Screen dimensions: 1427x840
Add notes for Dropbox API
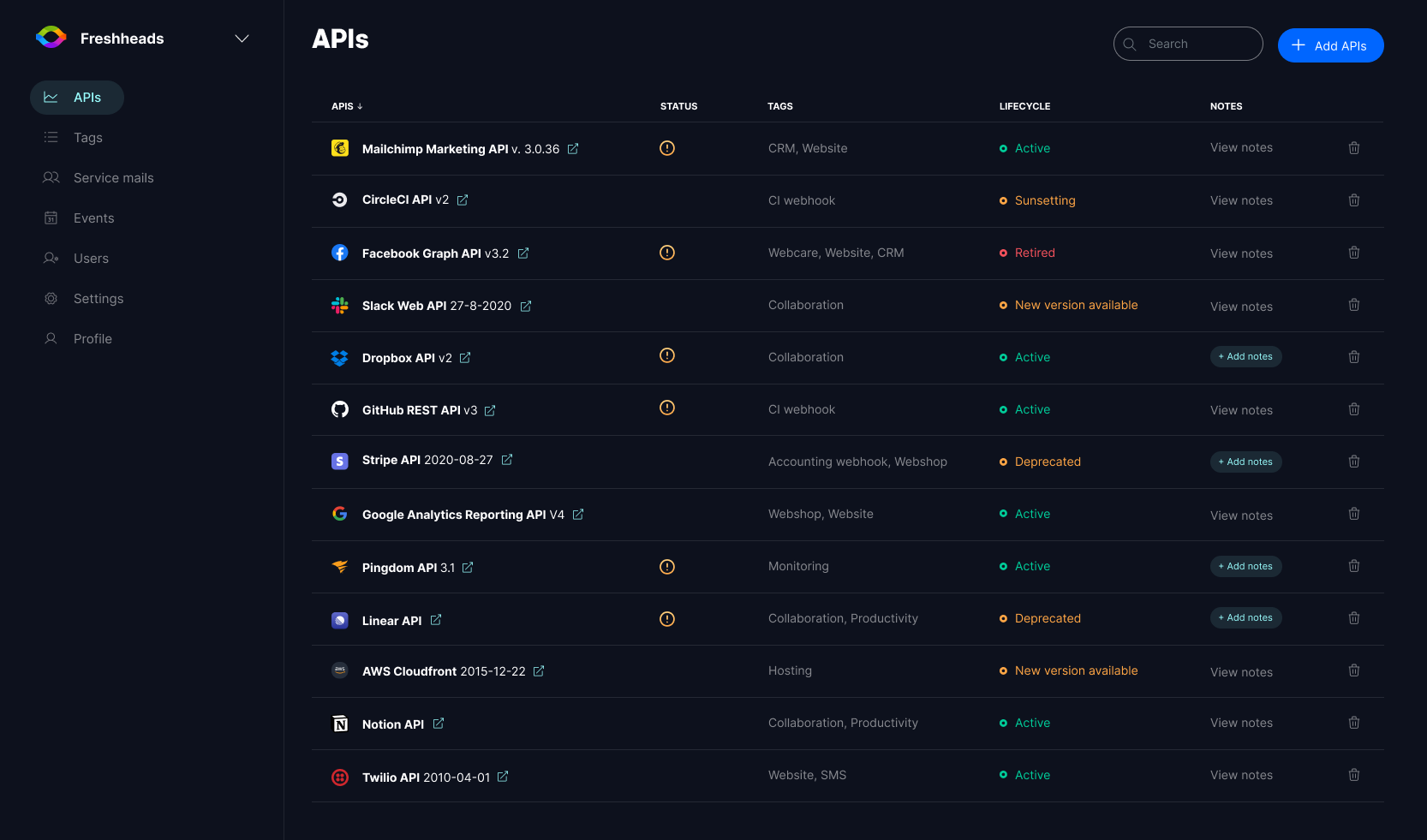tap(1245, 356)
